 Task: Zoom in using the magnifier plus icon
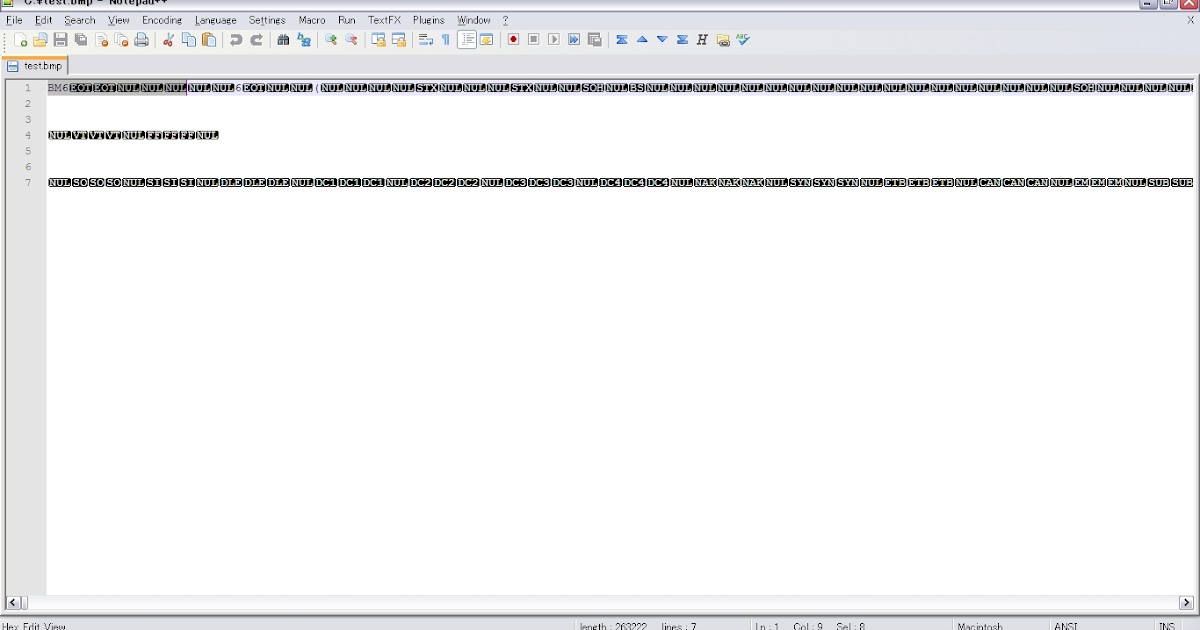331,40
